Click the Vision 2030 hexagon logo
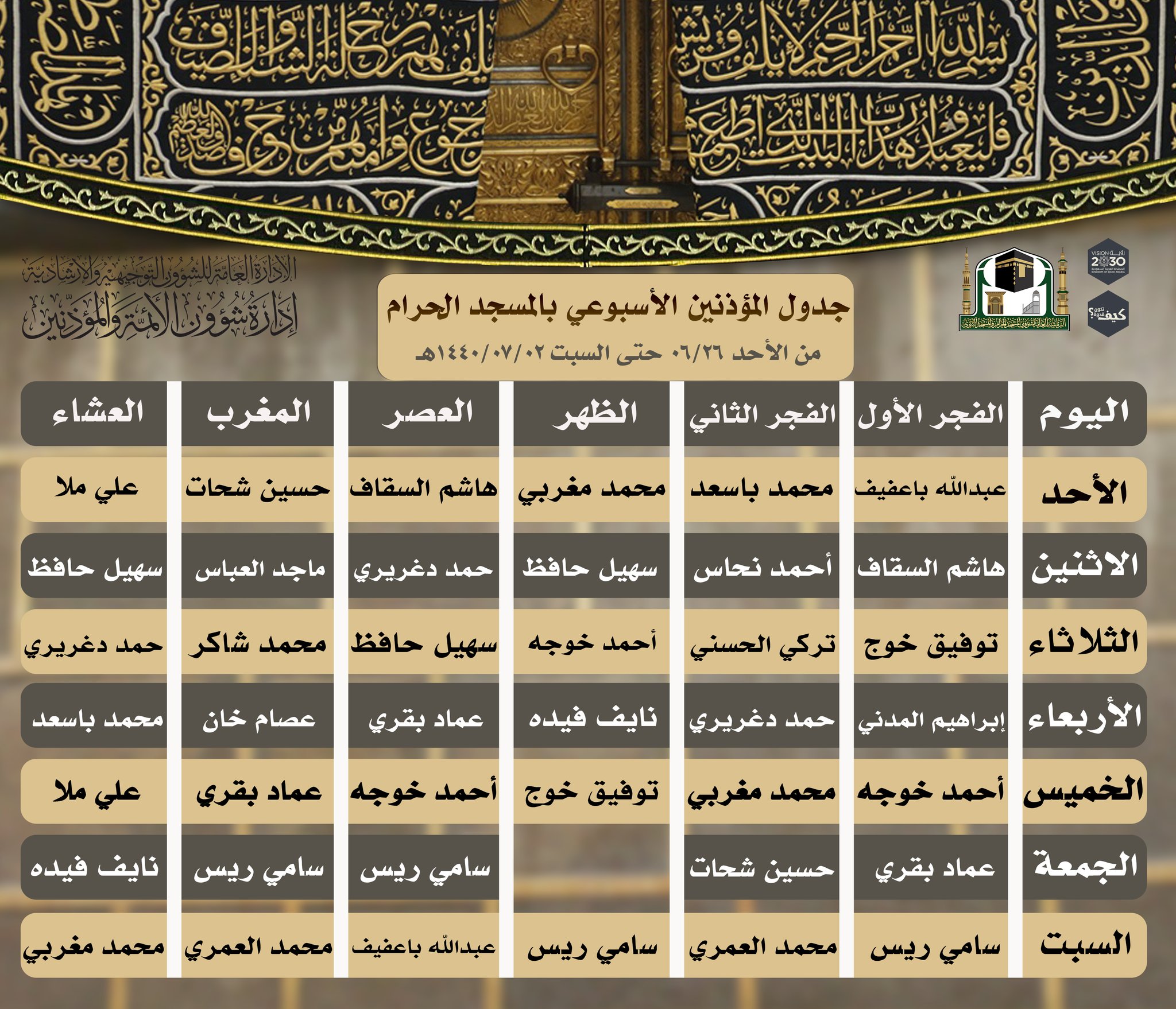The height and width of the screenshot is (1009, 1176). click(1108, 262)
